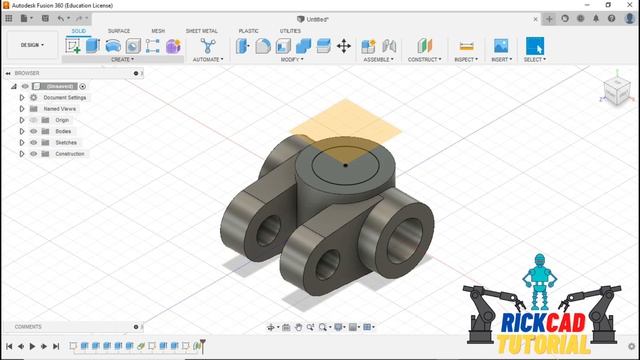This screenshot has width=640, height=360.
Task: Expand the Document Settings node
Action: pos(22,98)
